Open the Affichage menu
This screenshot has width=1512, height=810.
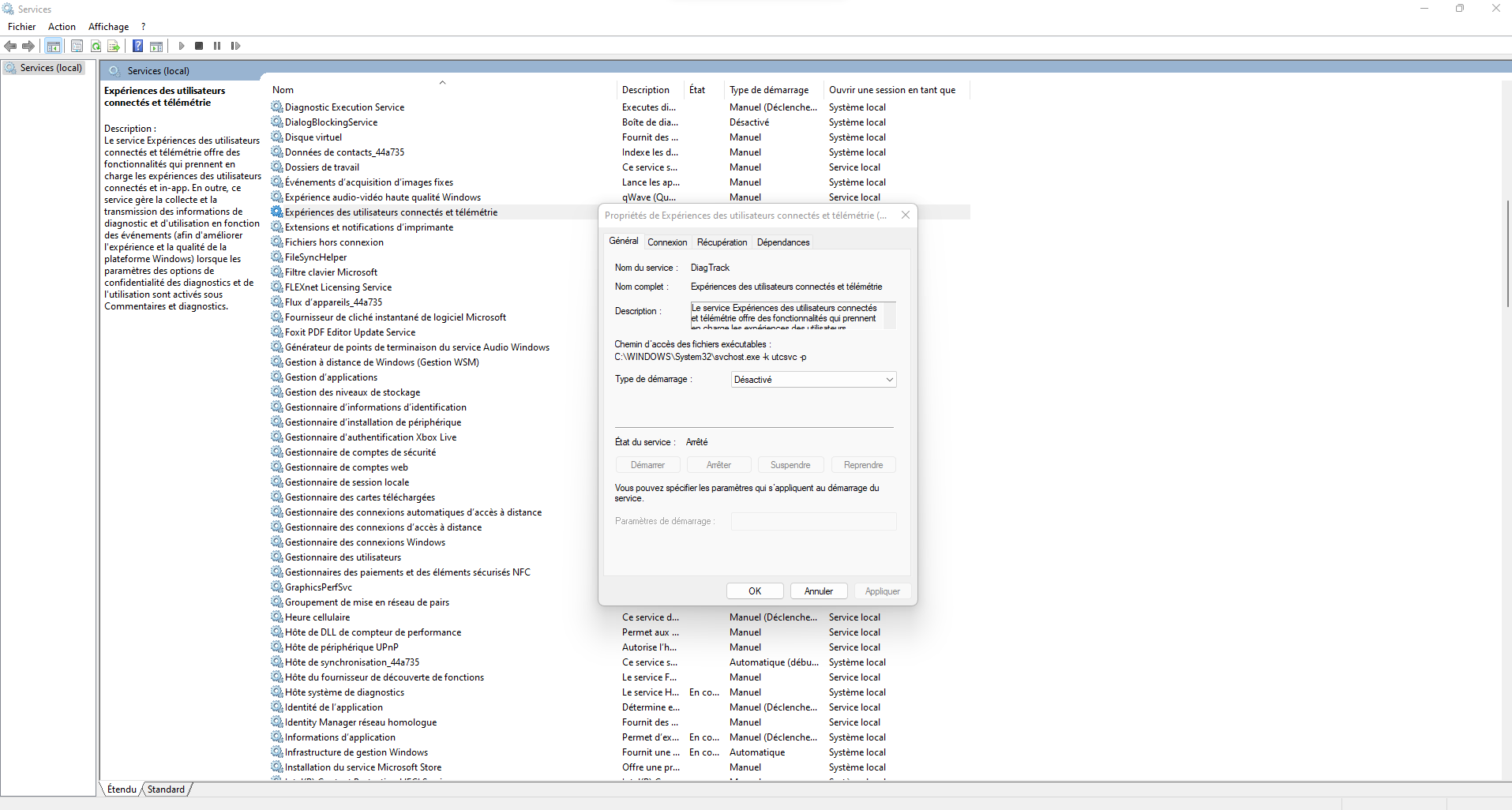(x=108, y=27)
